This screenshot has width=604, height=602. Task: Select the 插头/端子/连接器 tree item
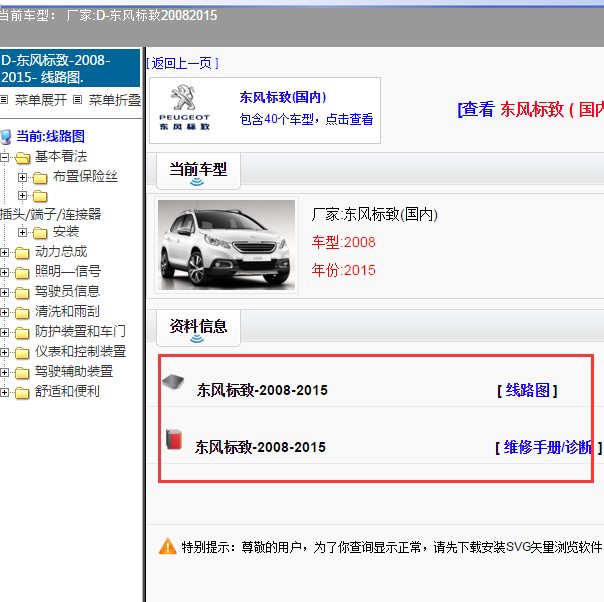pos(50,214)
